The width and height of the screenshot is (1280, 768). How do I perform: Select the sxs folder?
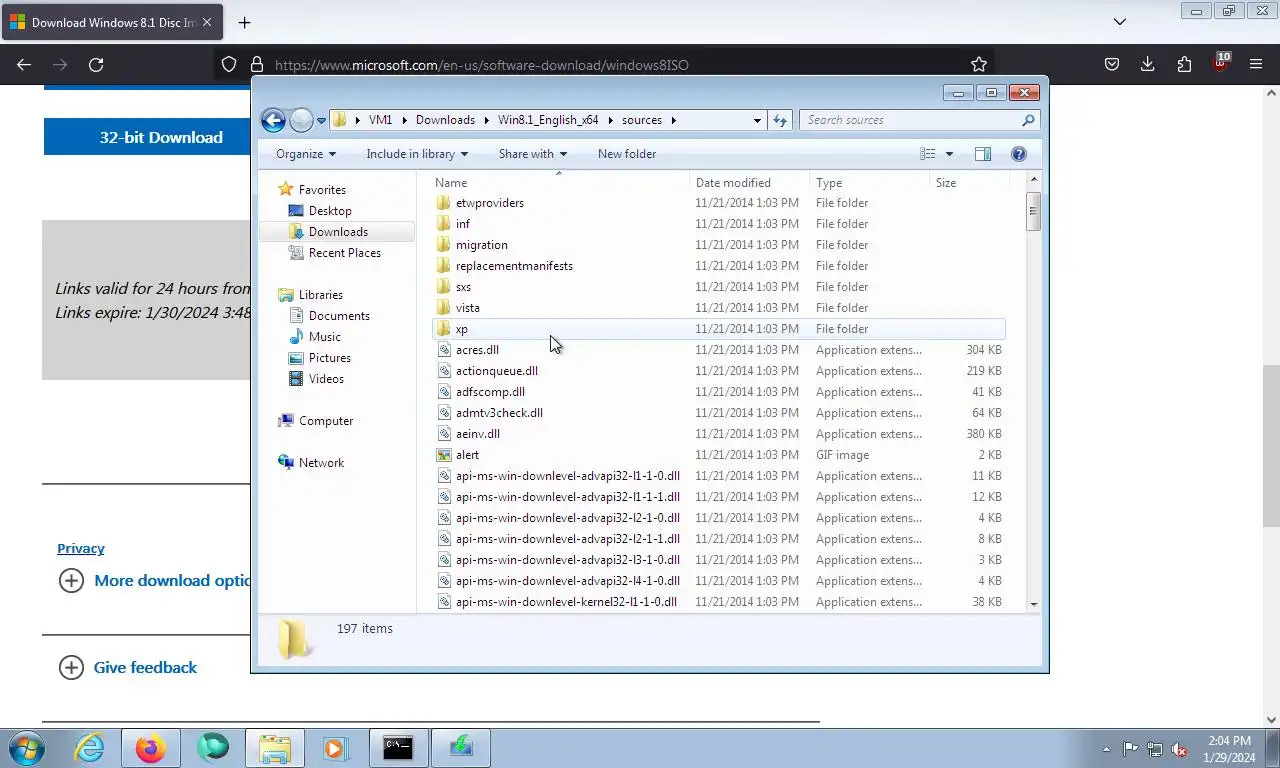pyautogui.click(x=463, y=287)
